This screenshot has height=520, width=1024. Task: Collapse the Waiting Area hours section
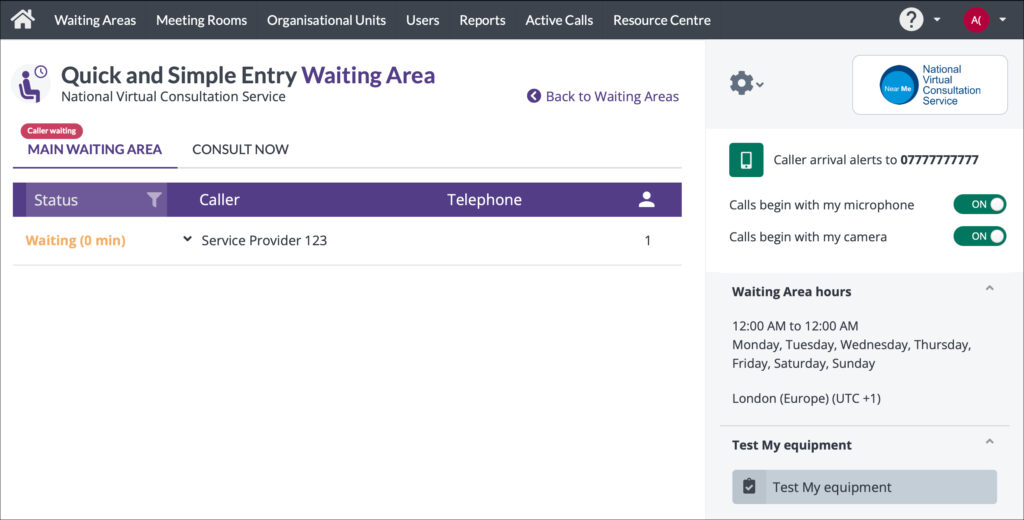[989, 289]
